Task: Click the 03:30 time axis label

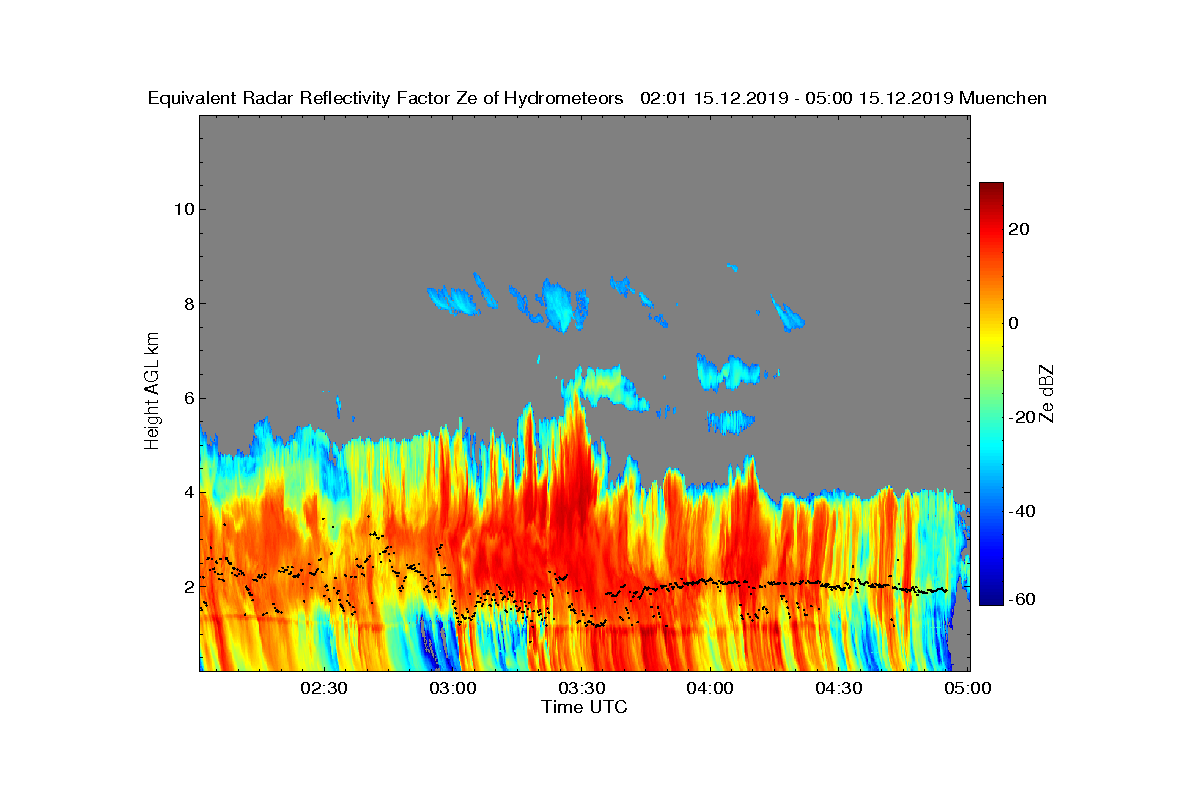Action: [582, 689]
